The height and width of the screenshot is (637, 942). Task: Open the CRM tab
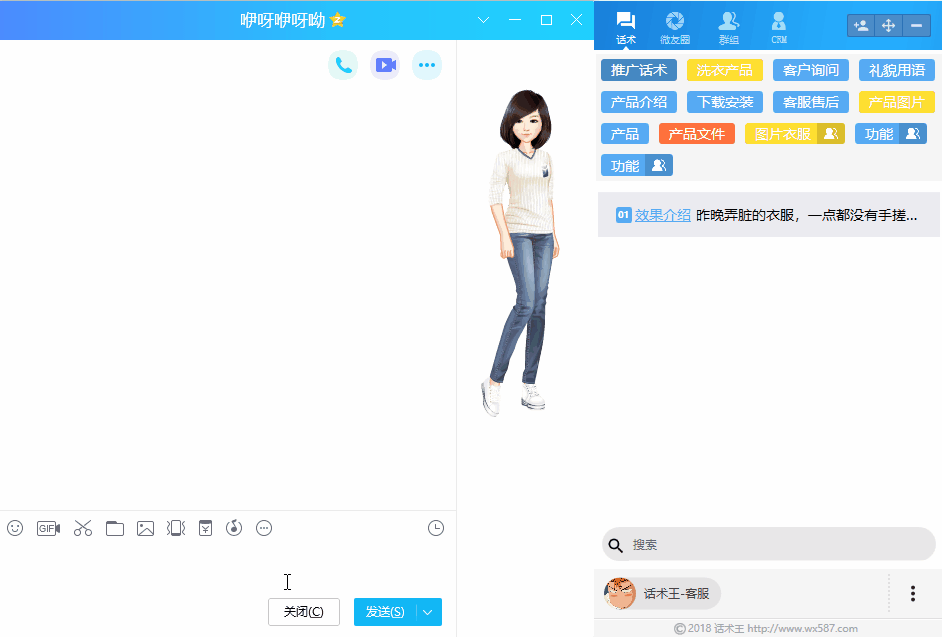click(779, 27)
